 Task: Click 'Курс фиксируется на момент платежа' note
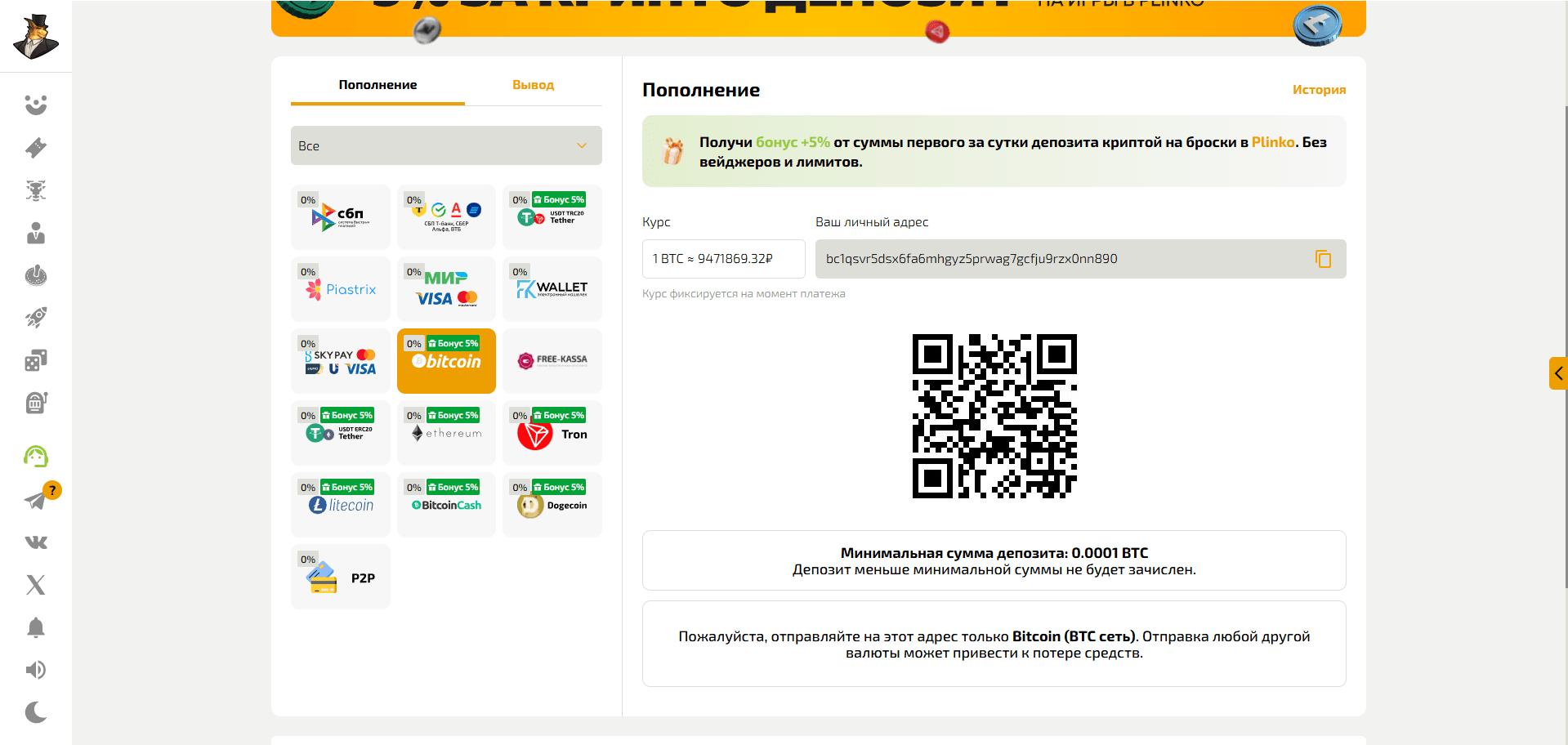(744, 294)
